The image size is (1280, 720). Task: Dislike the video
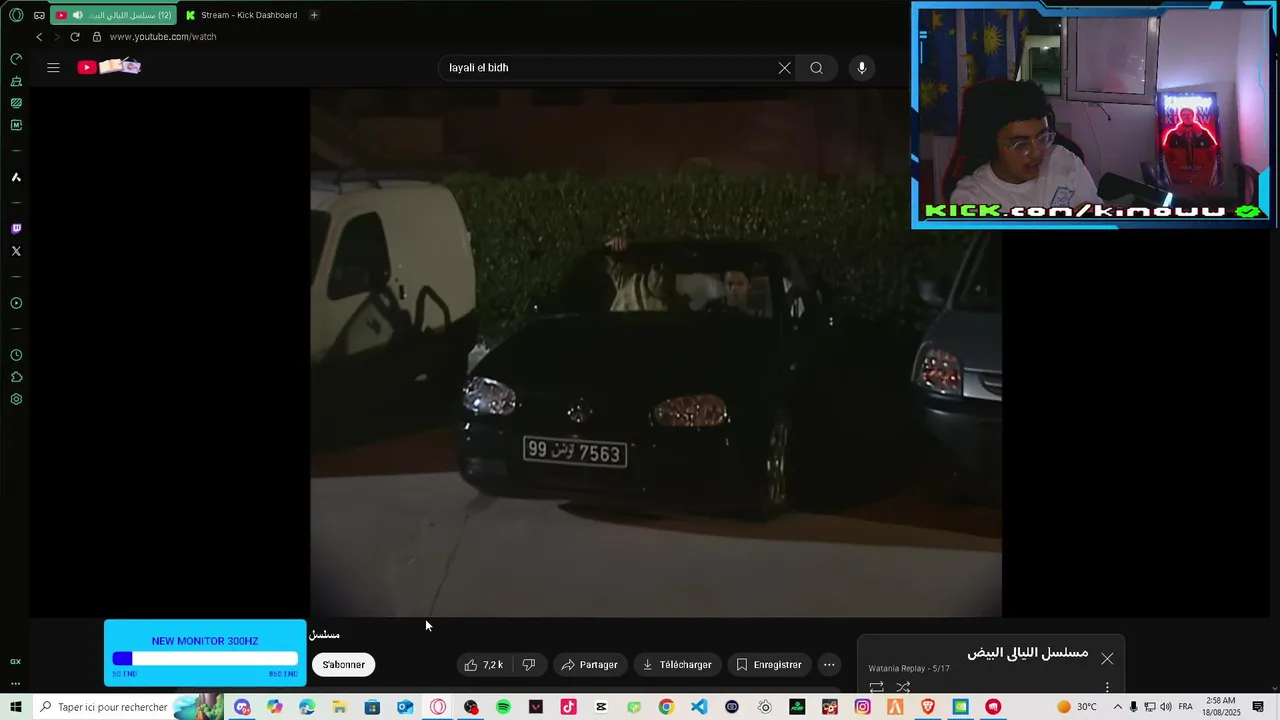529,665
